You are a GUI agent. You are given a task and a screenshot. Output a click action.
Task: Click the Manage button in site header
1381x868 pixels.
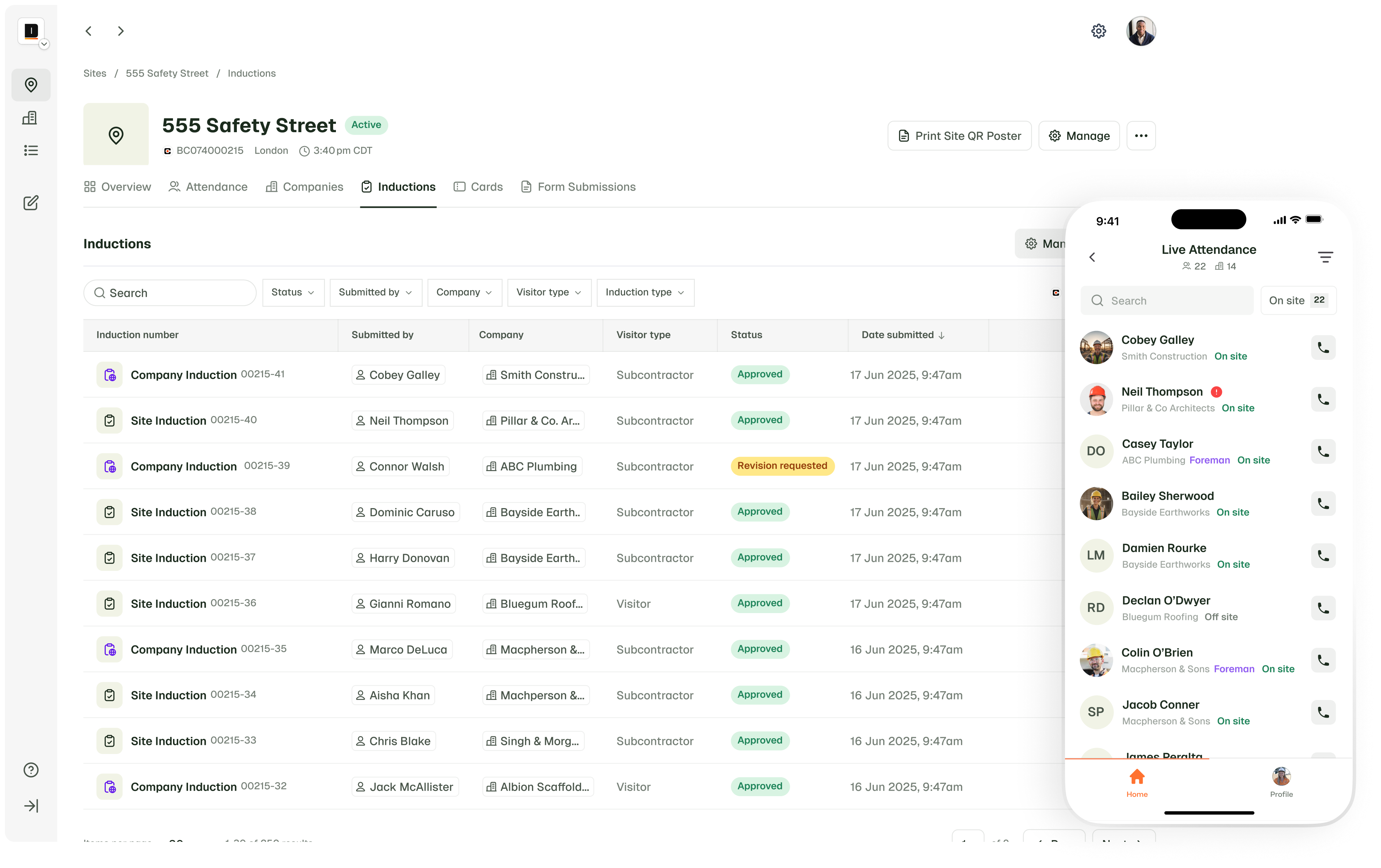(1079, 136)
